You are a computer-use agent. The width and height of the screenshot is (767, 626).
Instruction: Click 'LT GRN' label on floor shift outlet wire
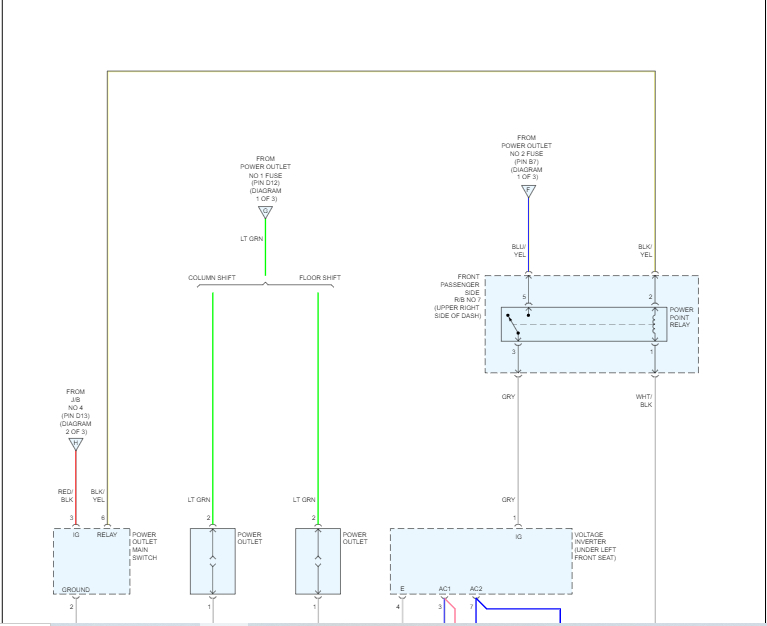[x=304, y=499]
